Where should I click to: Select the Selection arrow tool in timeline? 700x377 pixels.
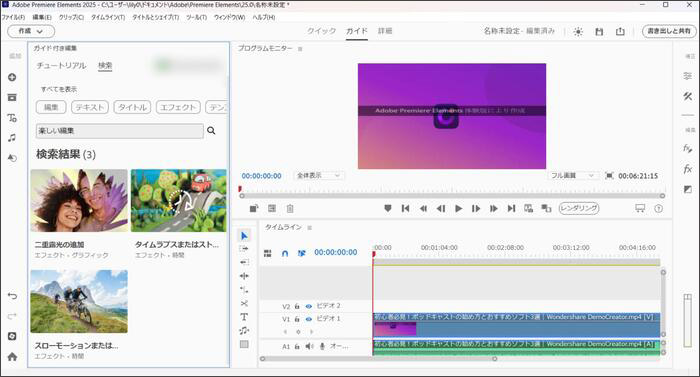[244, 235]
